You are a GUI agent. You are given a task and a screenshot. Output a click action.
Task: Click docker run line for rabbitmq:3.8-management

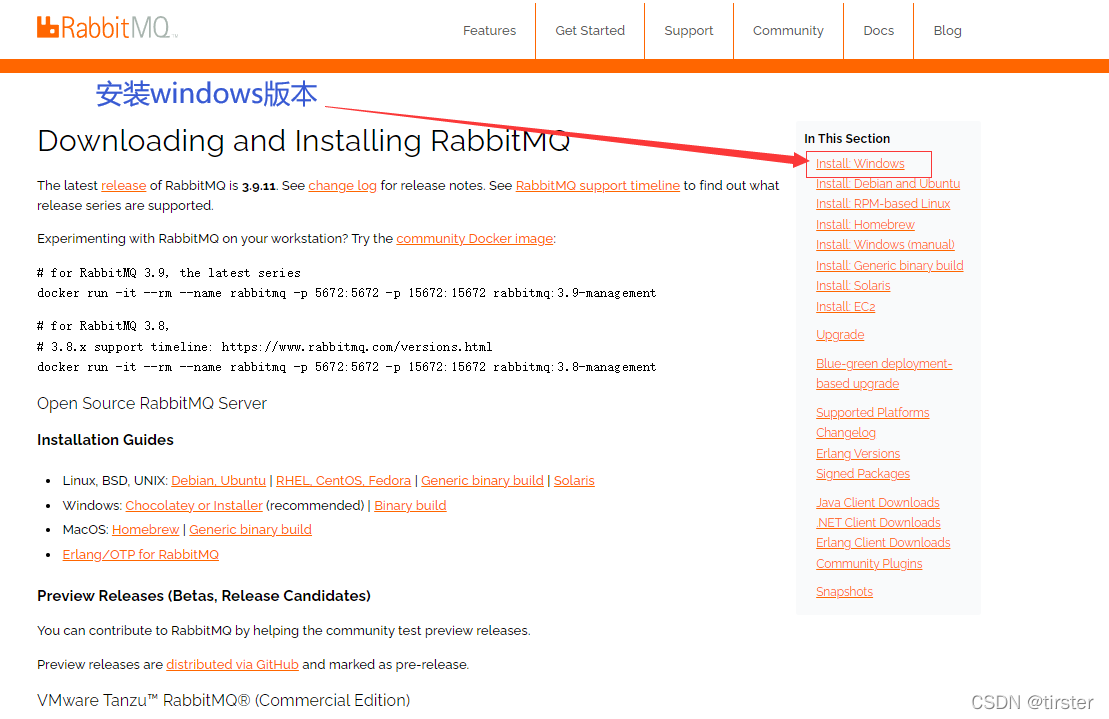[347, 367]
